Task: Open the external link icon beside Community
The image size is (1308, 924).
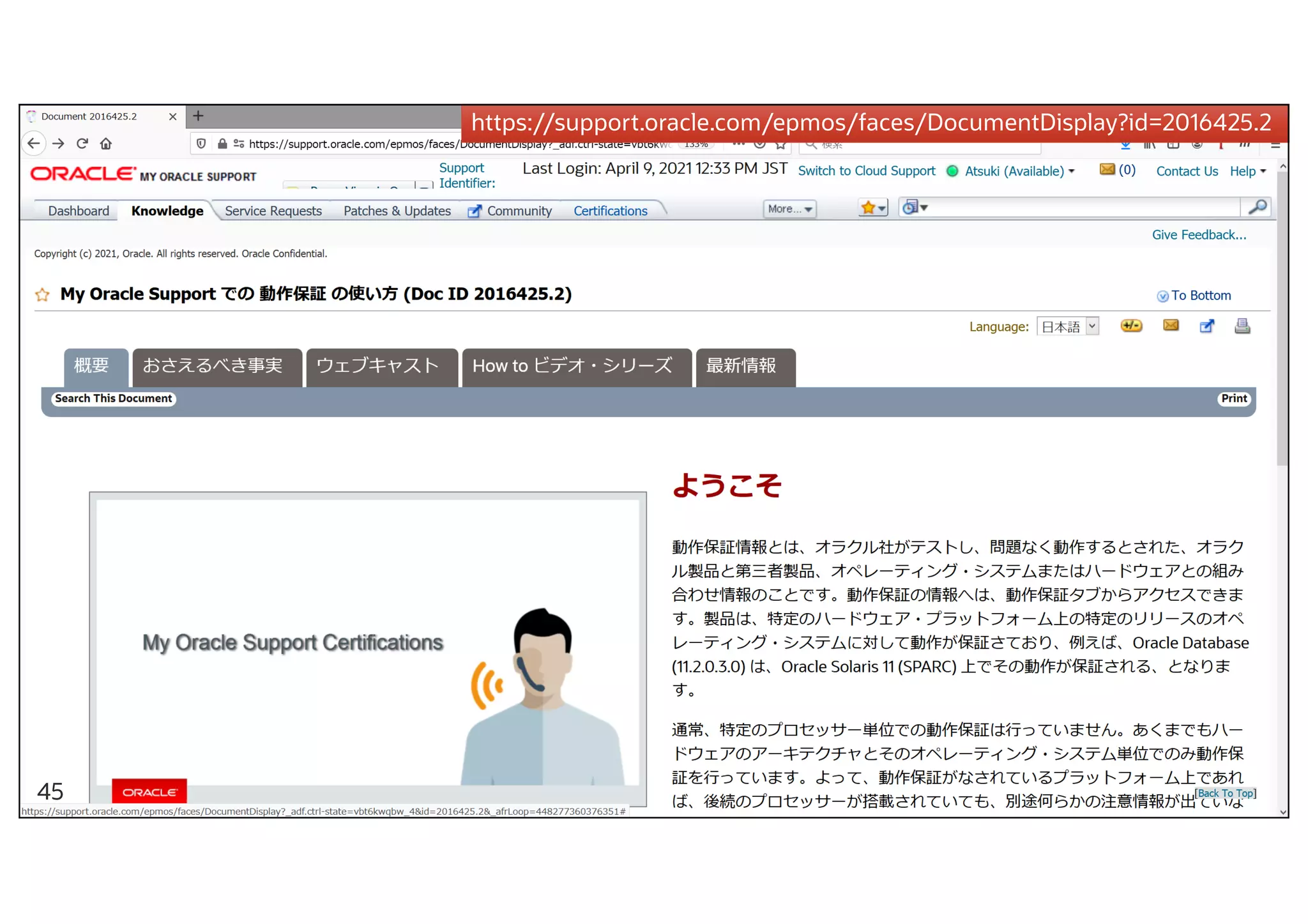Action: point(474,211)
